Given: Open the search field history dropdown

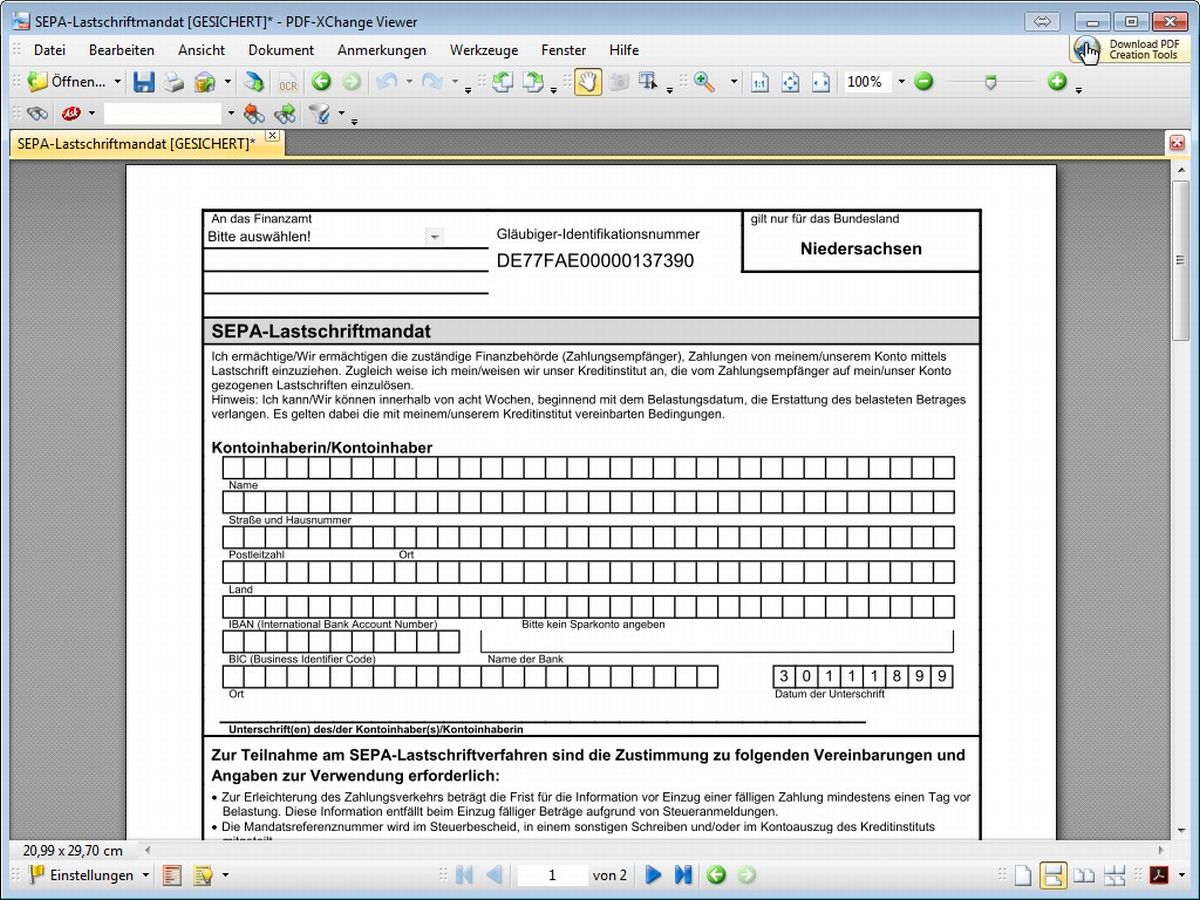Looking at the screenshot, I should 230,113.
